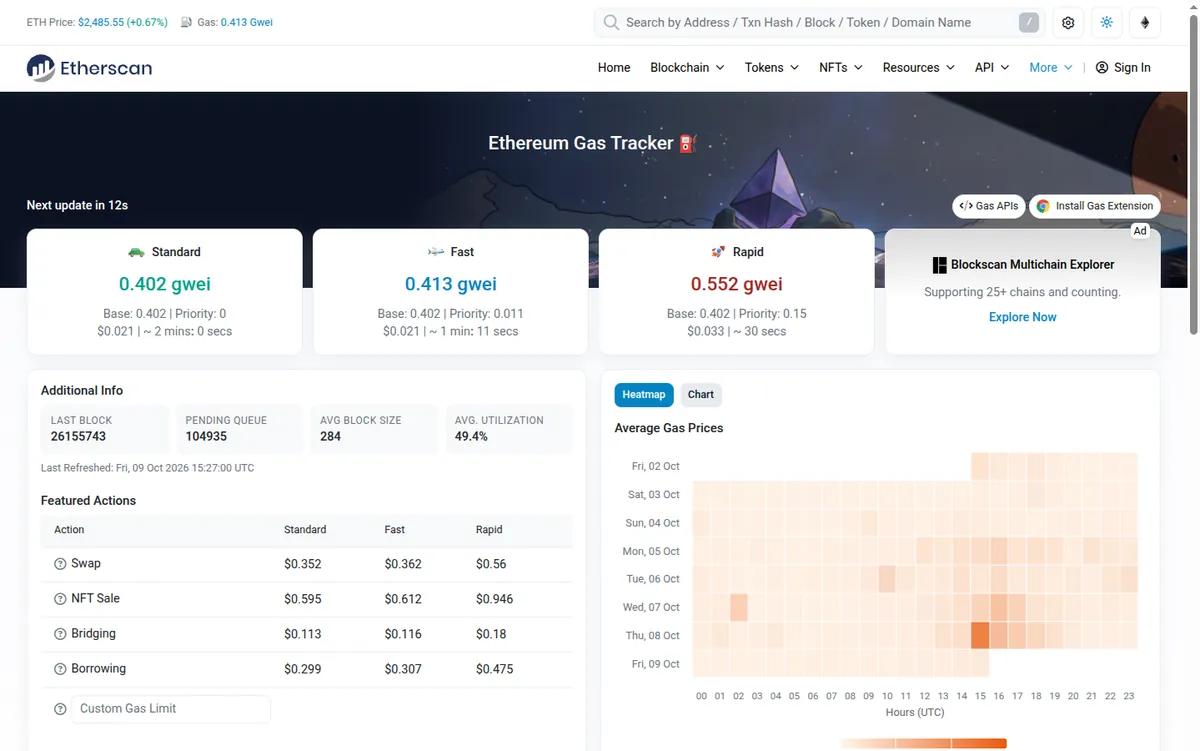The image size is (1200, 751).
Task: Expand the Blockchain menu
Action: [687, 68]
